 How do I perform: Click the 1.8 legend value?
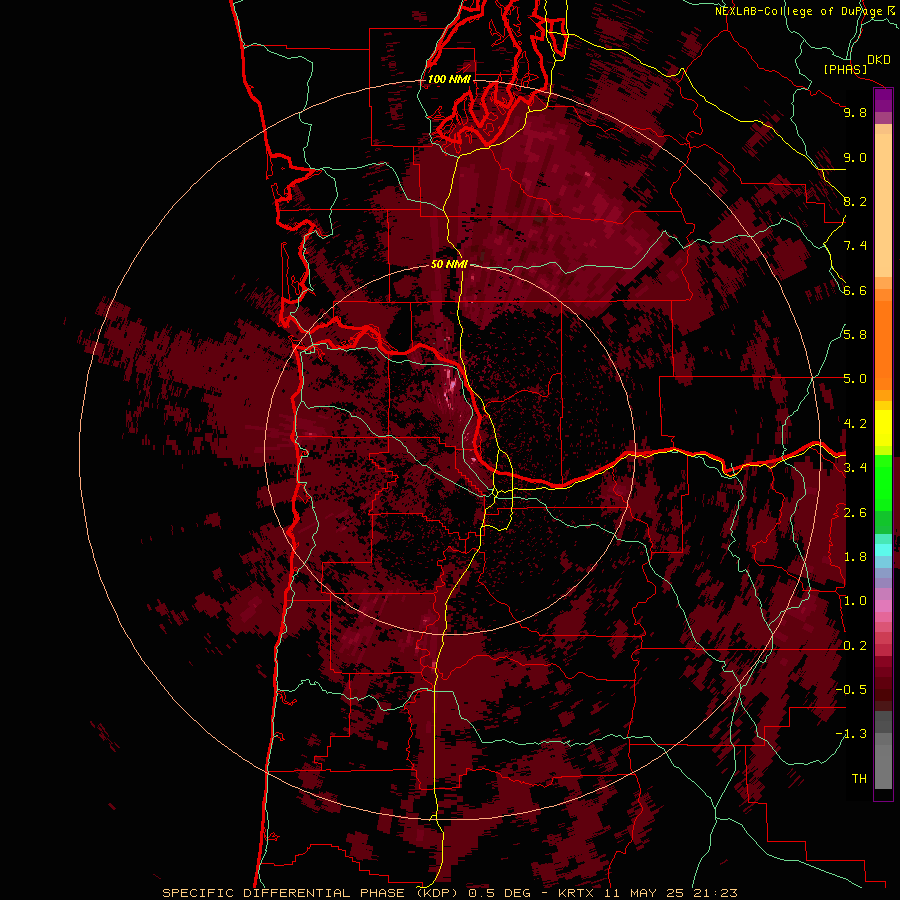pos(855,557)
